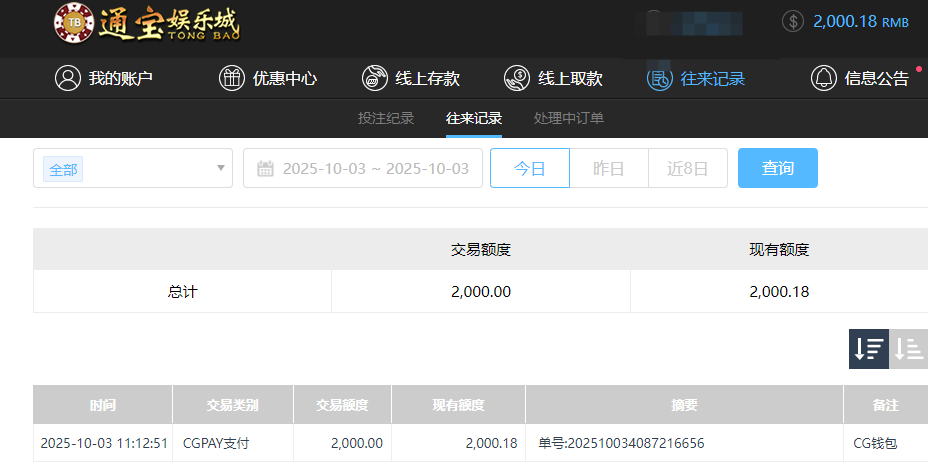Switch to the 处理中订单 tab
The height and width of the screenshot is (468, 928).
click(x=569, y=118)
